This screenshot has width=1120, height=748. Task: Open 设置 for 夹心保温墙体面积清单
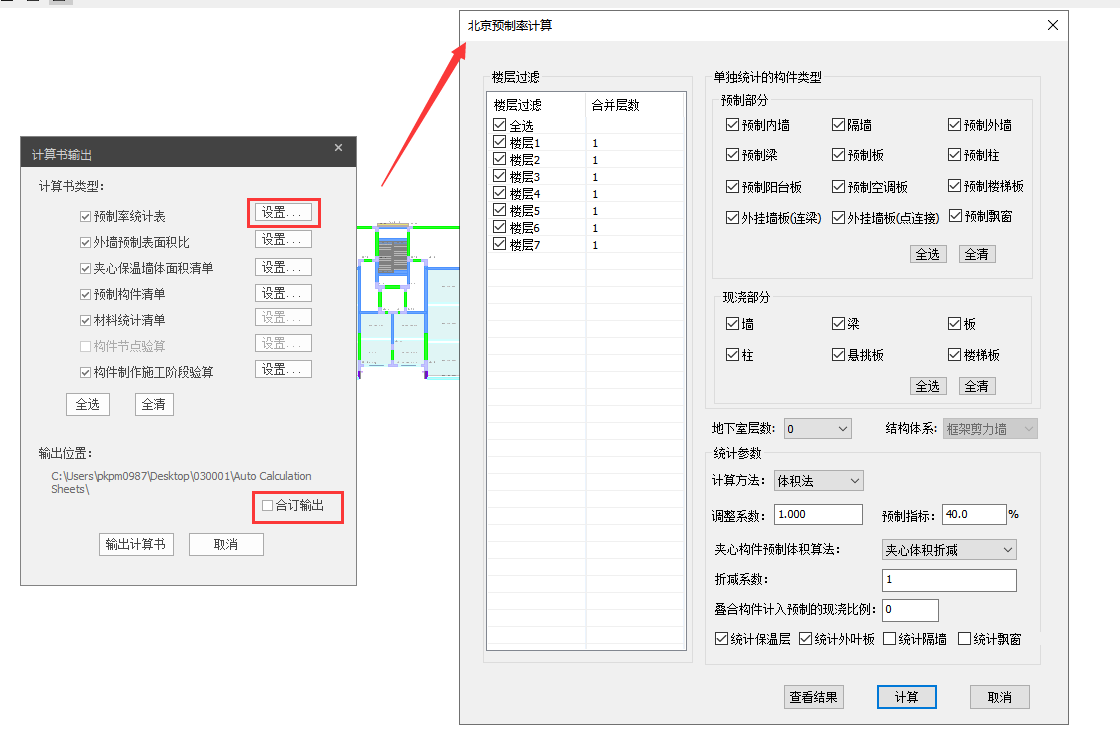283,267
